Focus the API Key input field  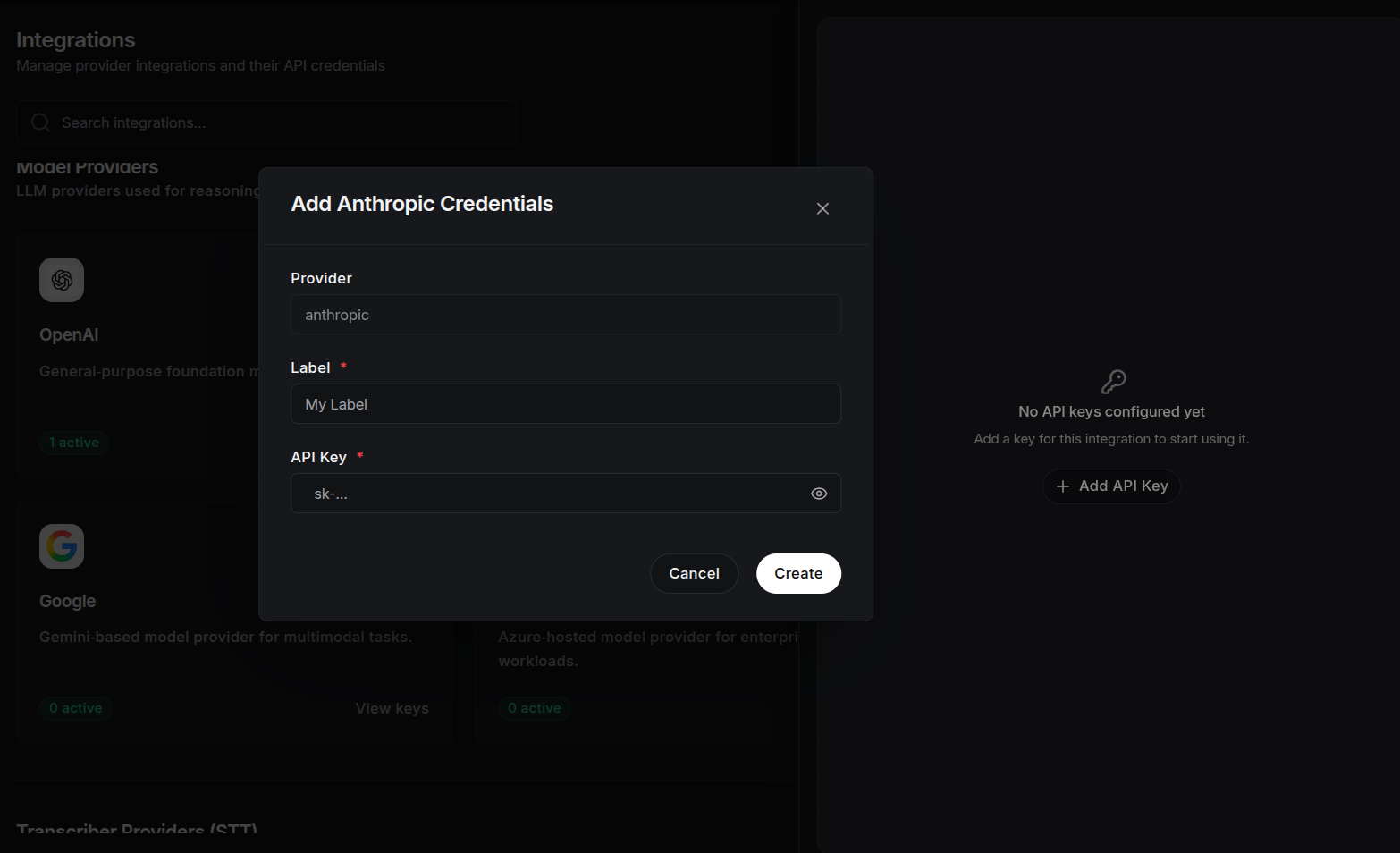(566, 494)
